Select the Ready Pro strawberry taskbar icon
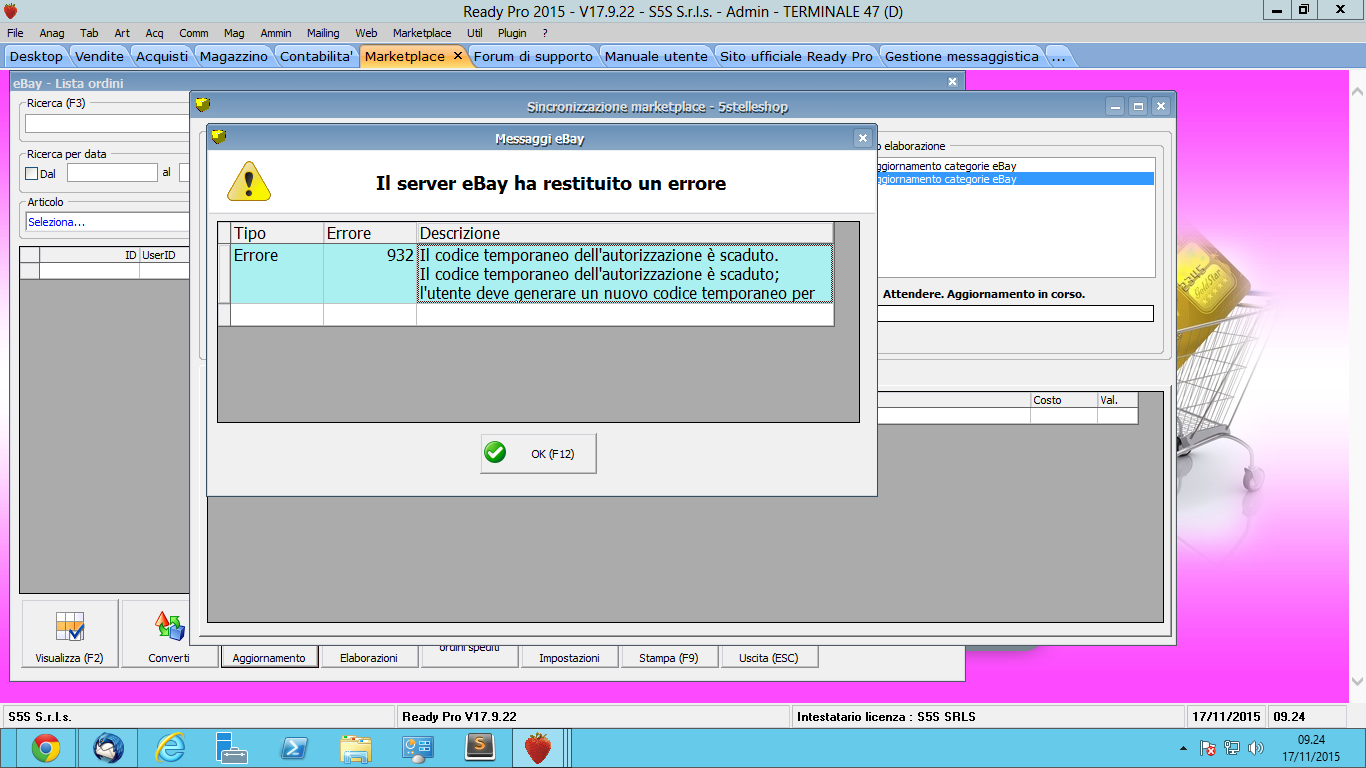Screen dimensions: 1366x768 pos(538,748)
